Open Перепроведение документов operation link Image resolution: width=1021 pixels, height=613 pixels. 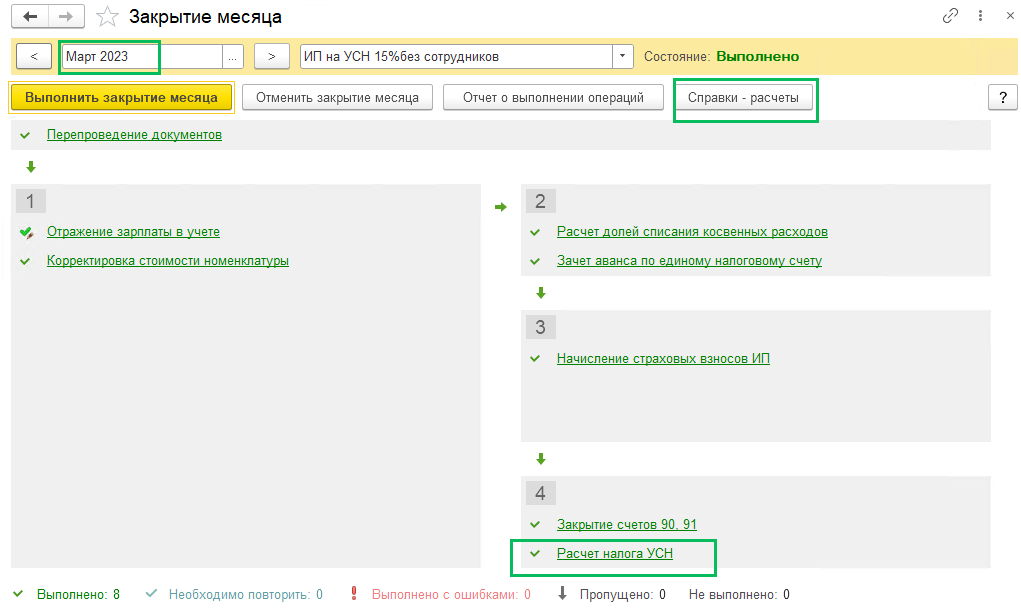click(134, 134)
